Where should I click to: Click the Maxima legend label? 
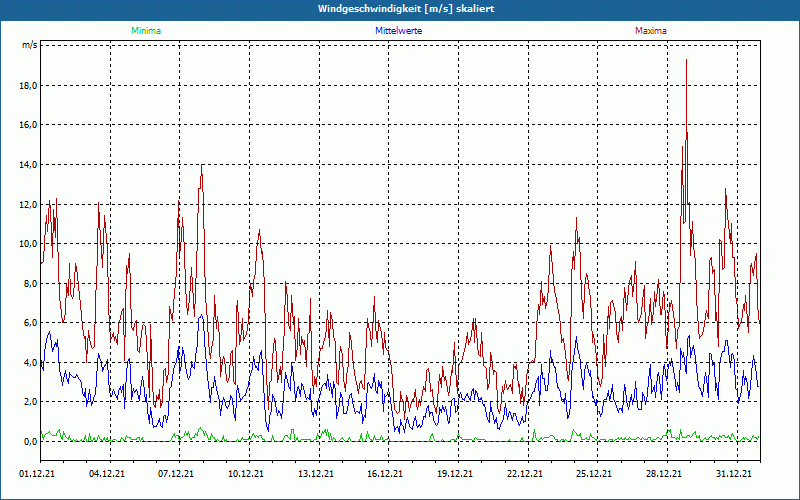pyautogui.click(x=651, y=31)
